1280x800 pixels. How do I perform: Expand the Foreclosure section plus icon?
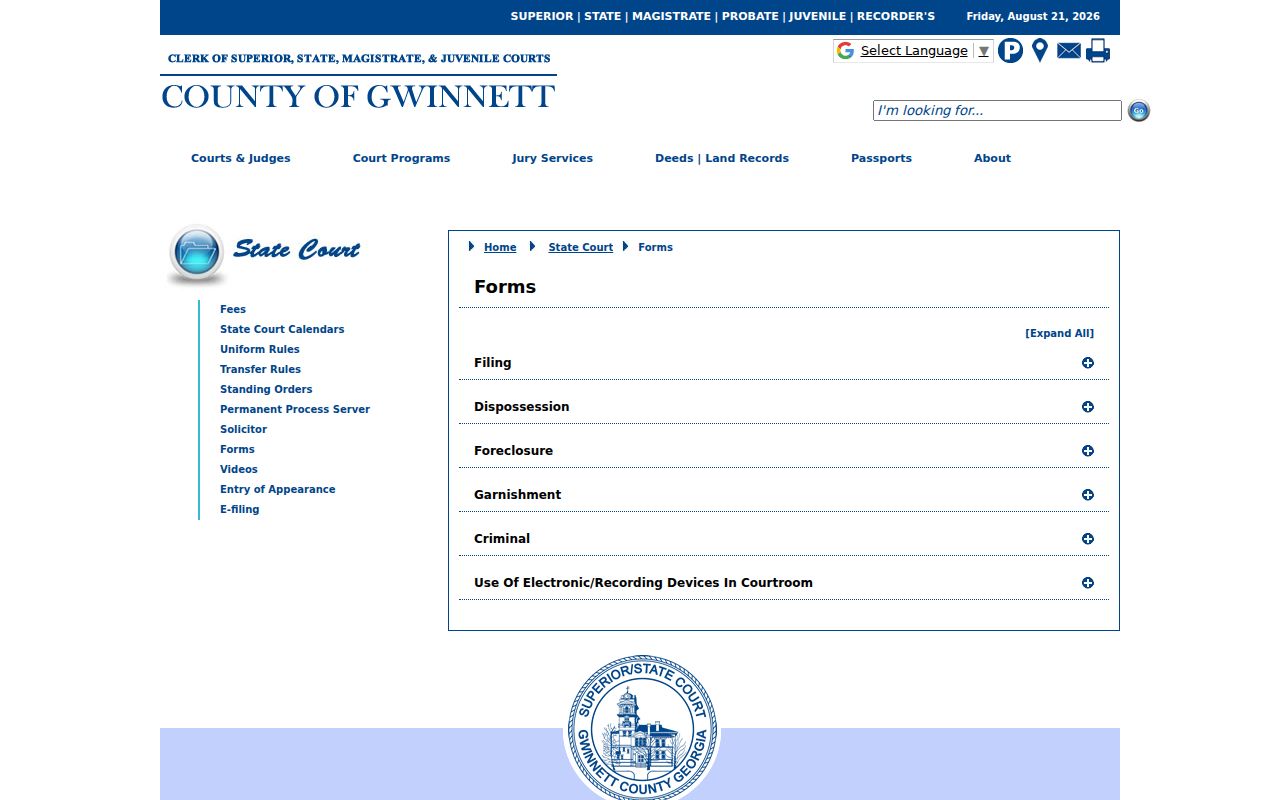(x=1088, y=451)
